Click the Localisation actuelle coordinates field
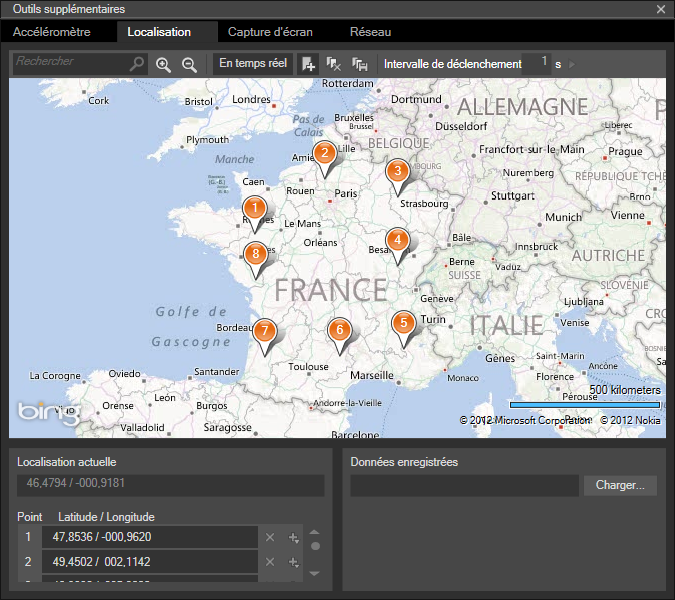The width and height of the screenshot is (675, 600). click(x=170, y=485)
